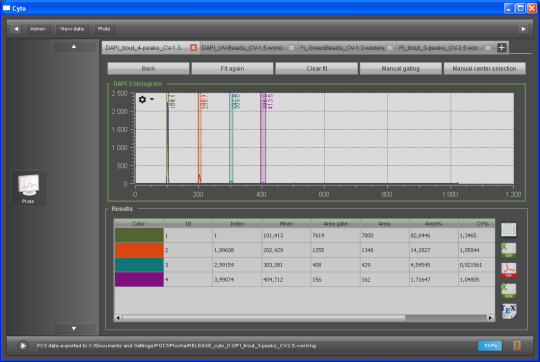Select teal color swatch for peak 3
The height and width of the screenshot is (362, 540).
point(139,265)
